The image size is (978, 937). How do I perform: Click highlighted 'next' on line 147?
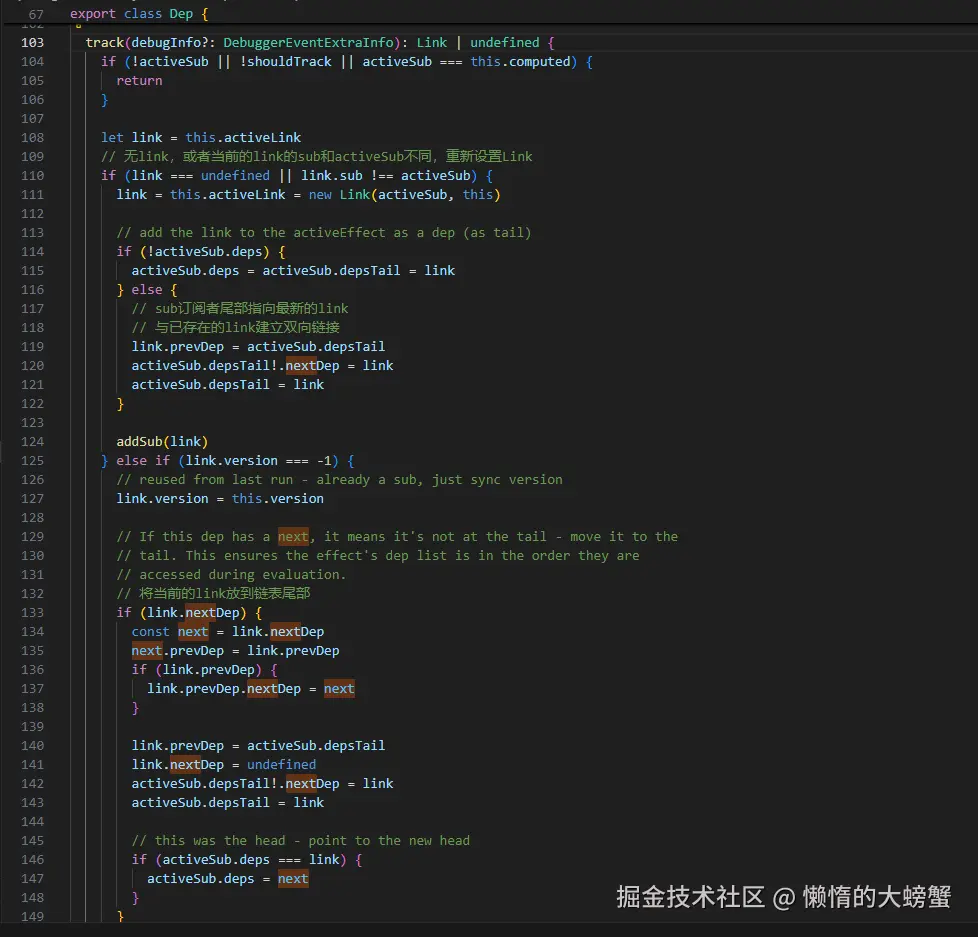coord(293,879)
